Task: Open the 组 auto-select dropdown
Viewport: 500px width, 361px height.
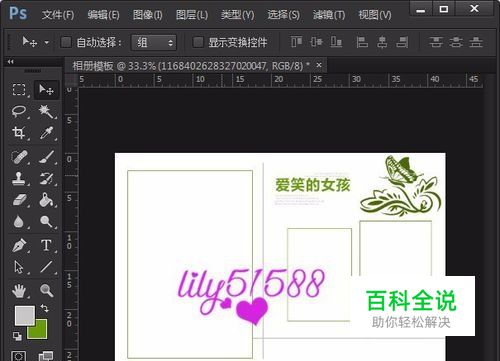Action: point(154,42)
